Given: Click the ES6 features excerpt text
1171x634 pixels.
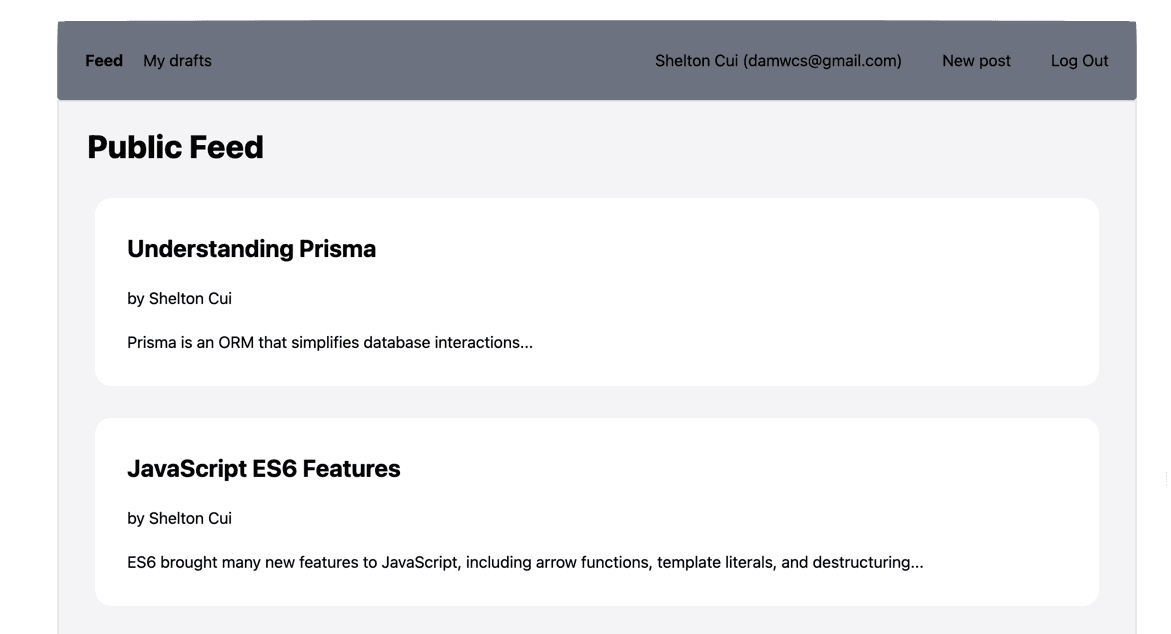Looking at the screenshot, I should pyautogui.click(x=525, y=562).
